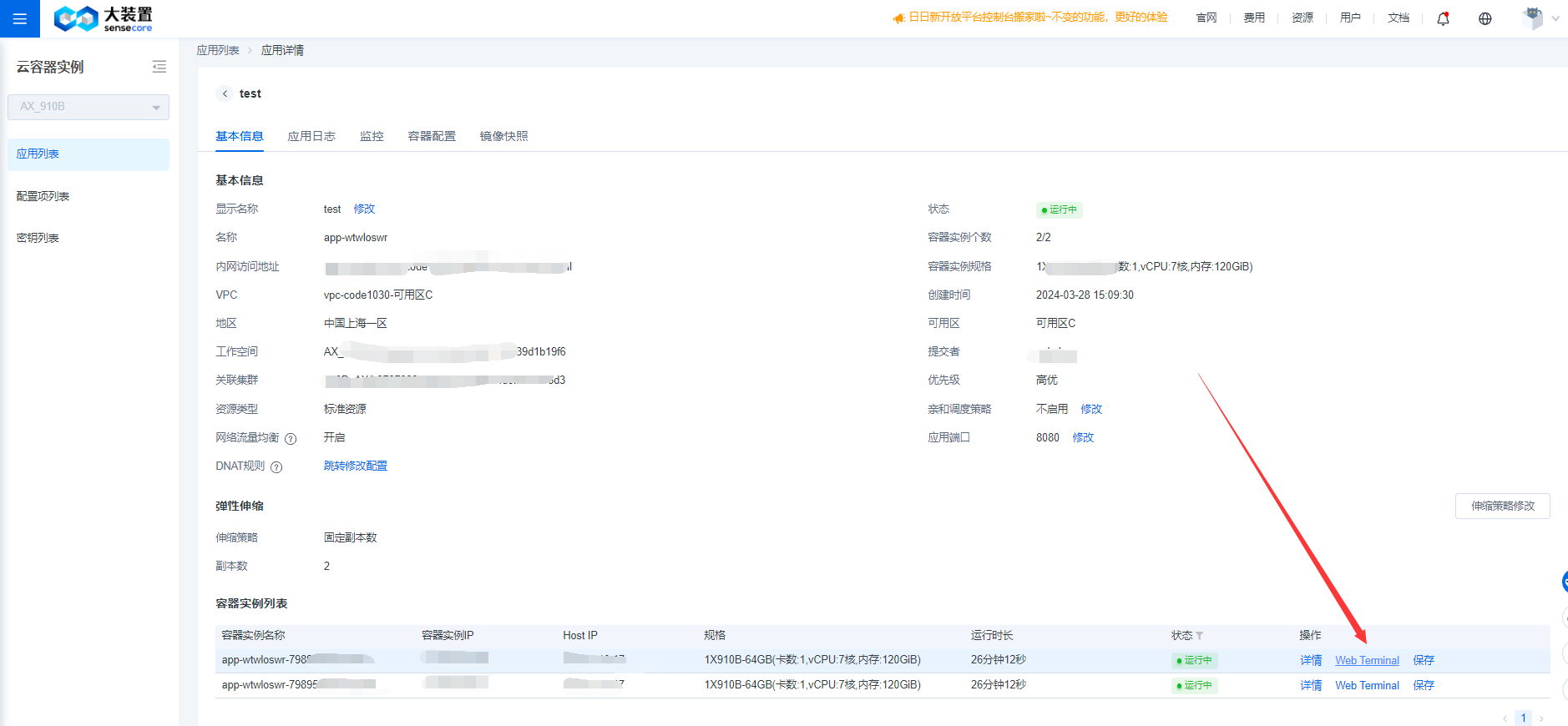The image size is (1568, 726).
Task: Click the 伸缩策略修改 button
Action: tap(1502, 506)
